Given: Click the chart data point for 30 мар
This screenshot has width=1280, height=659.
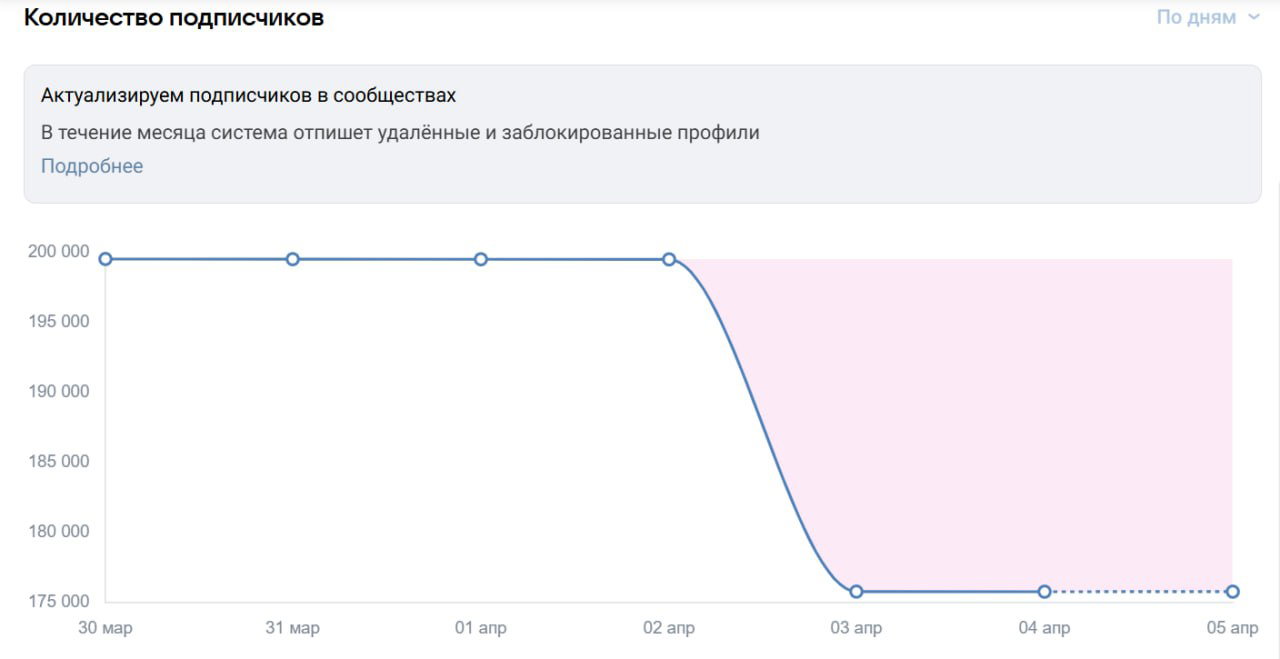Looking at the screenshot, I should (x=105, y=259).
